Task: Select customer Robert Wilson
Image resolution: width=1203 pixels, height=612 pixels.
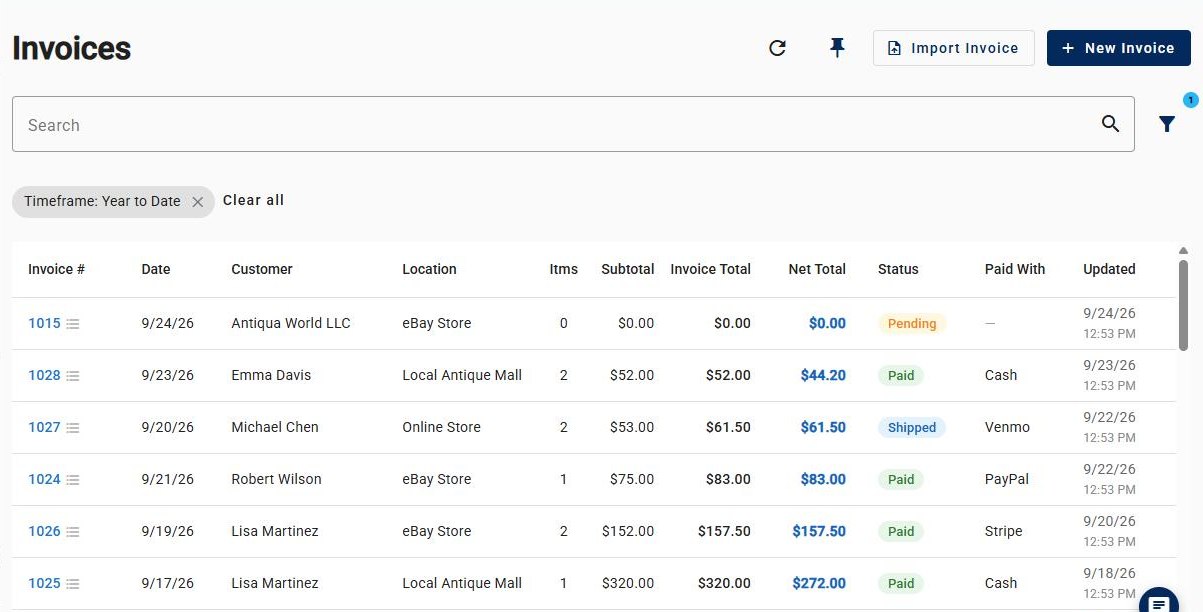Action: pos(276,479)
